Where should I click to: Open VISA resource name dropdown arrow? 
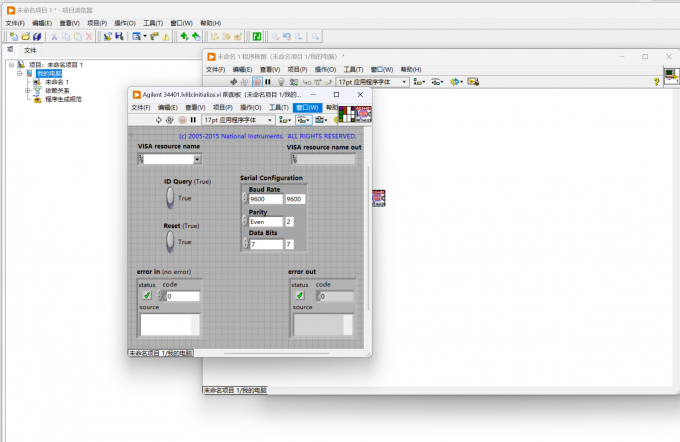click(x=197, y=160)
